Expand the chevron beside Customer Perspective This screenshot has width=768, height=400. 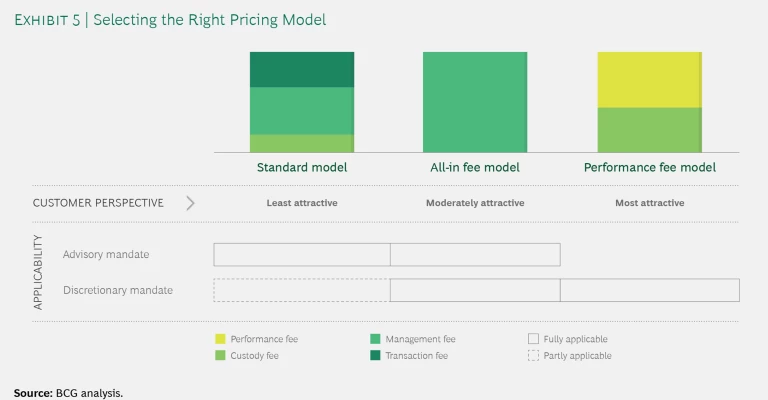point(190,203)
